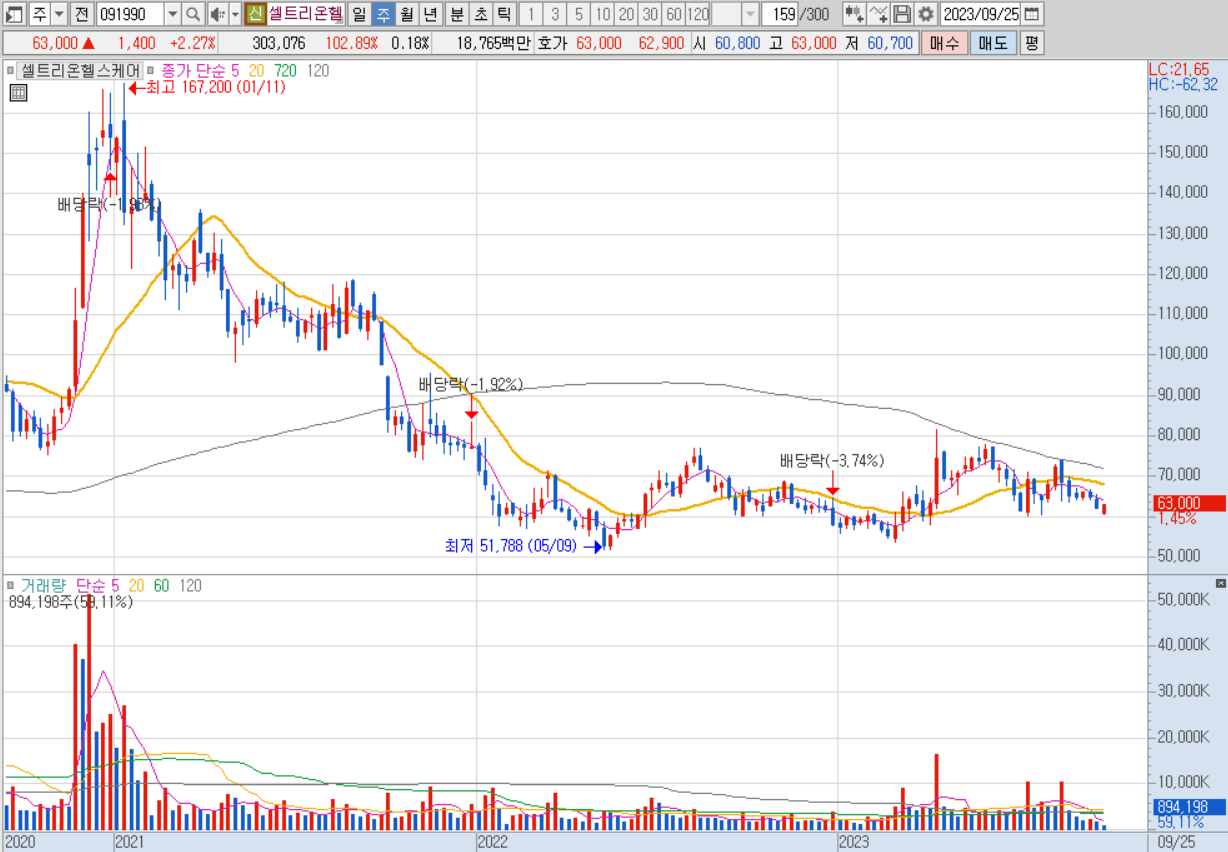Click the green 신 stock badge
This screenshot has width=1228, height=852.
click(x=254, y=14)
